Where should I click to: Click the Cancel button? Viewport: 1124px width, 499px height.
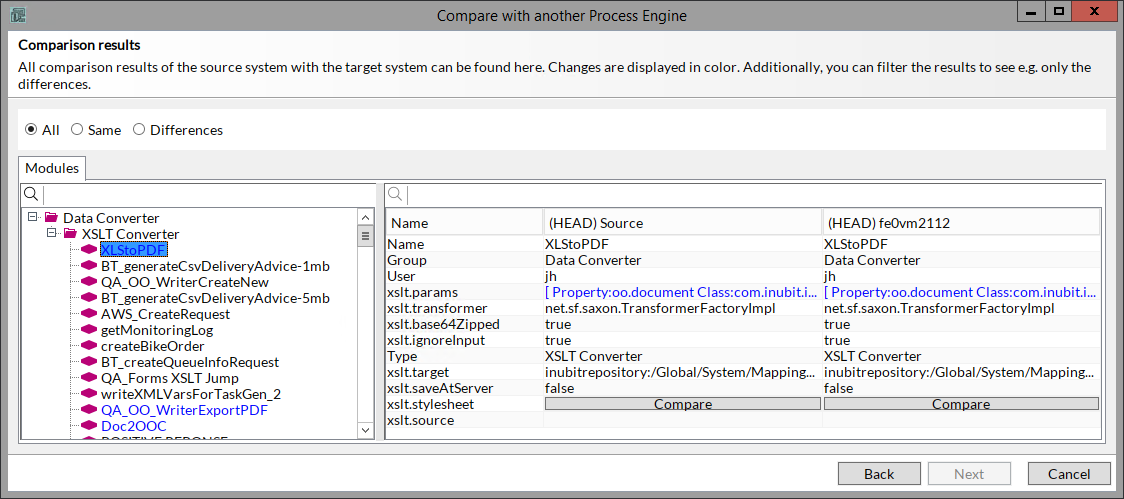click(1069, 474)
